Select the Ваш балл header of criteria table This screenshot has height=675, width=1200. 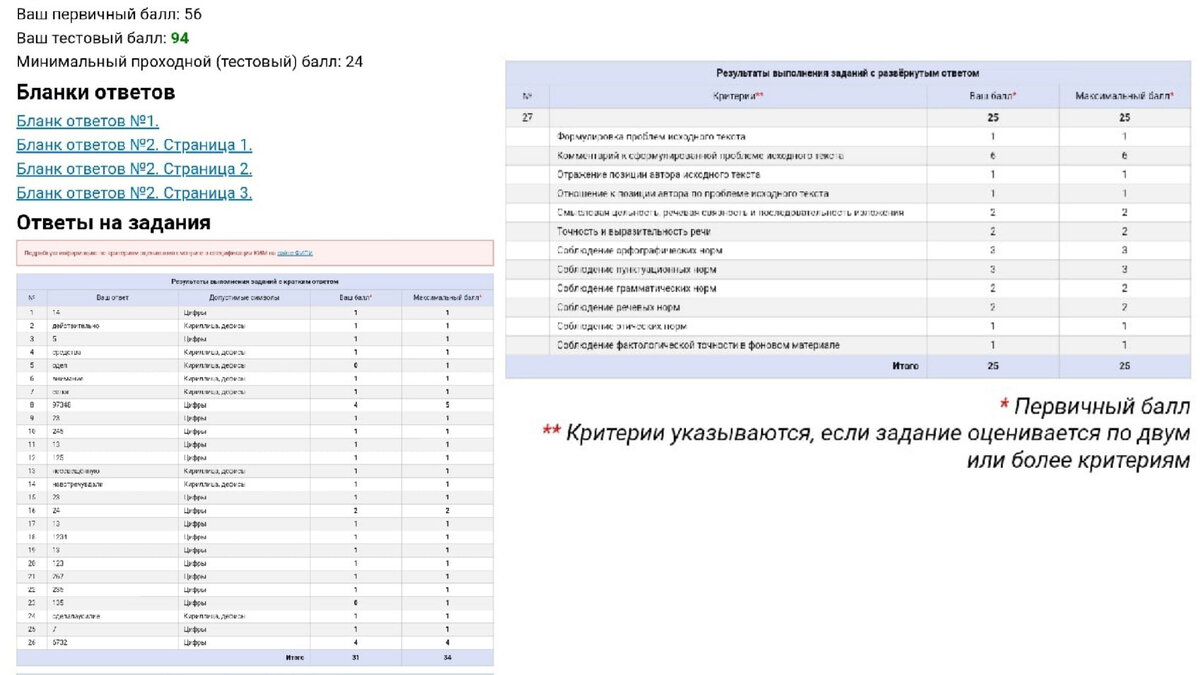993,94
